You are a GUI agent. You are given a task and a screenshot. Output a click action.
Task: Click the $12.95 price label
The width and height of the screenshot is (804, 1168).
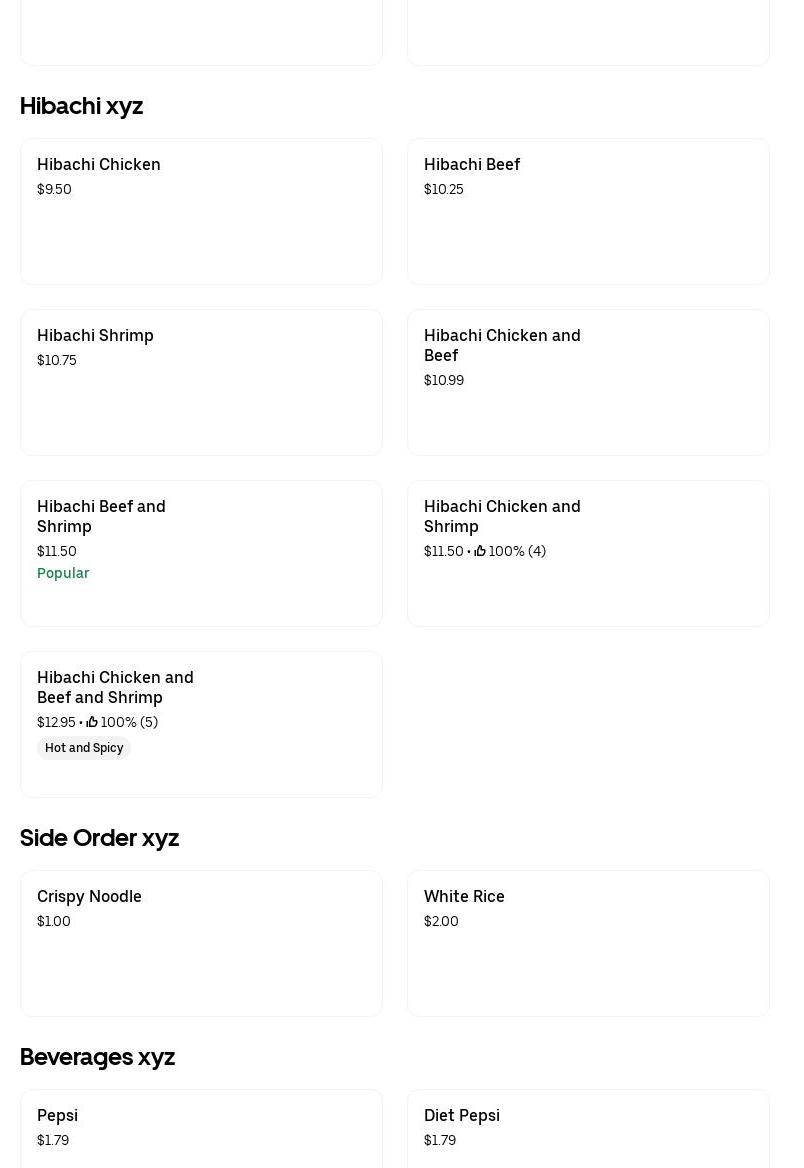(56, 722)
